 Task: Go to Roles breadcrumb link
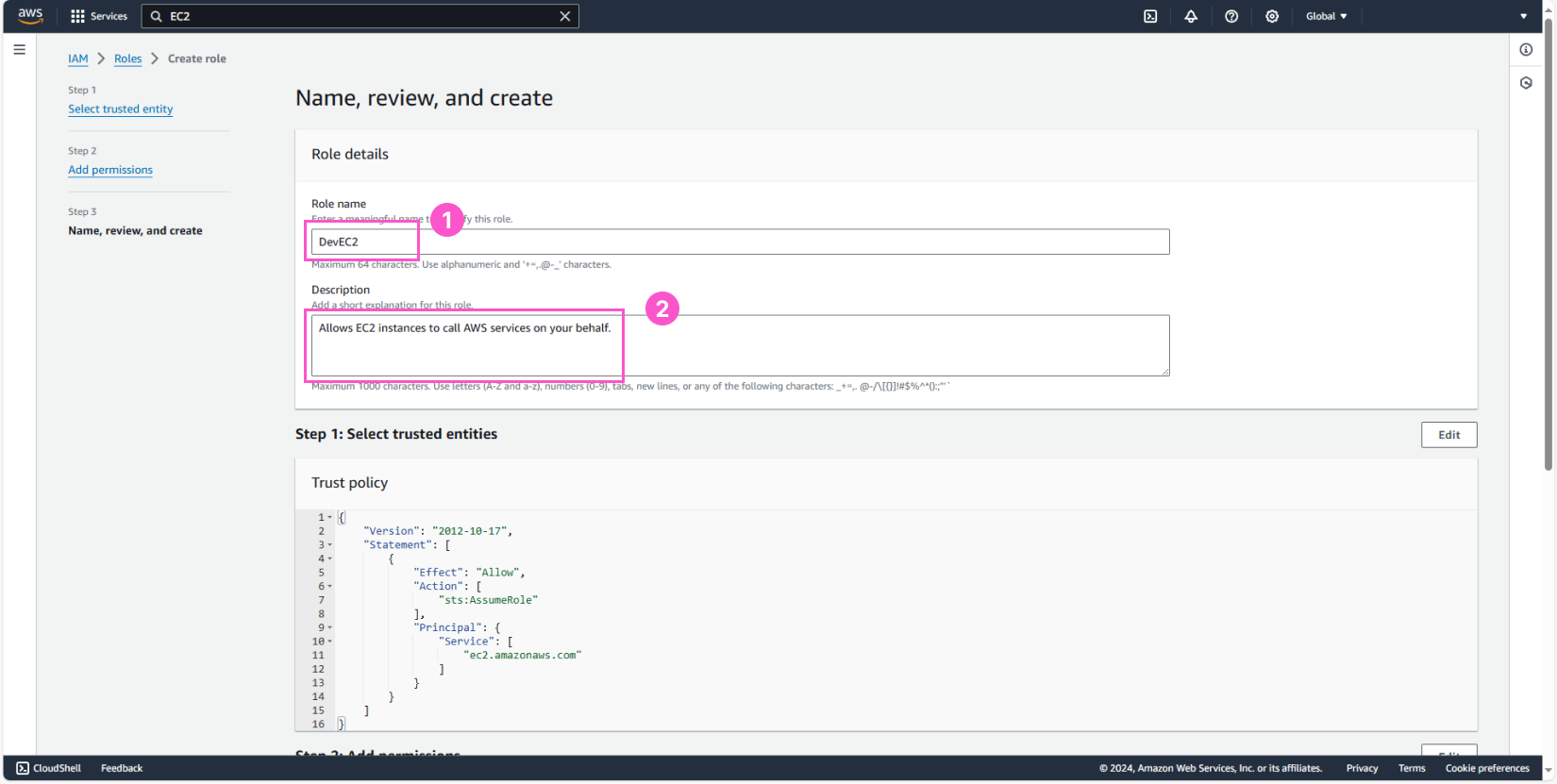(x=127, y=58)
